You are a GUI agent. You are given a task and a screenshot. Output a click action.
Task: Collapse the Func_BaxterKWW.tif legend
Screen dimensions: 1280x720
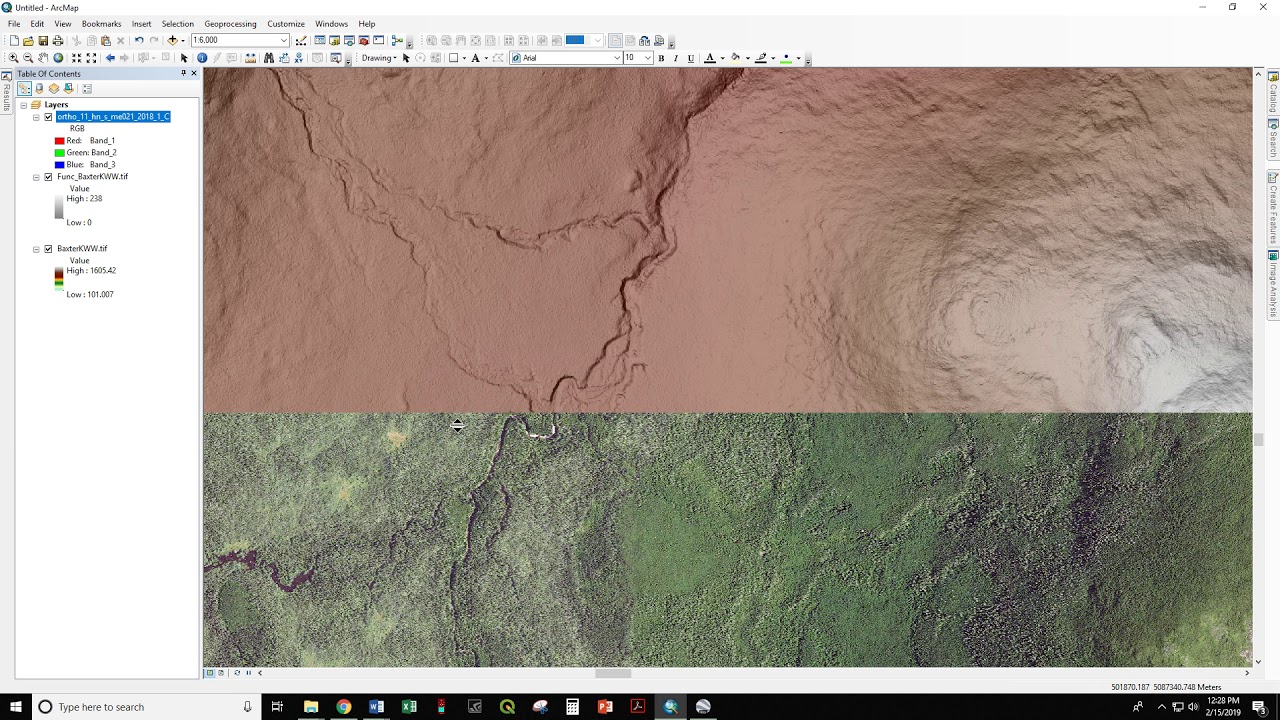[x=36, y=177]
